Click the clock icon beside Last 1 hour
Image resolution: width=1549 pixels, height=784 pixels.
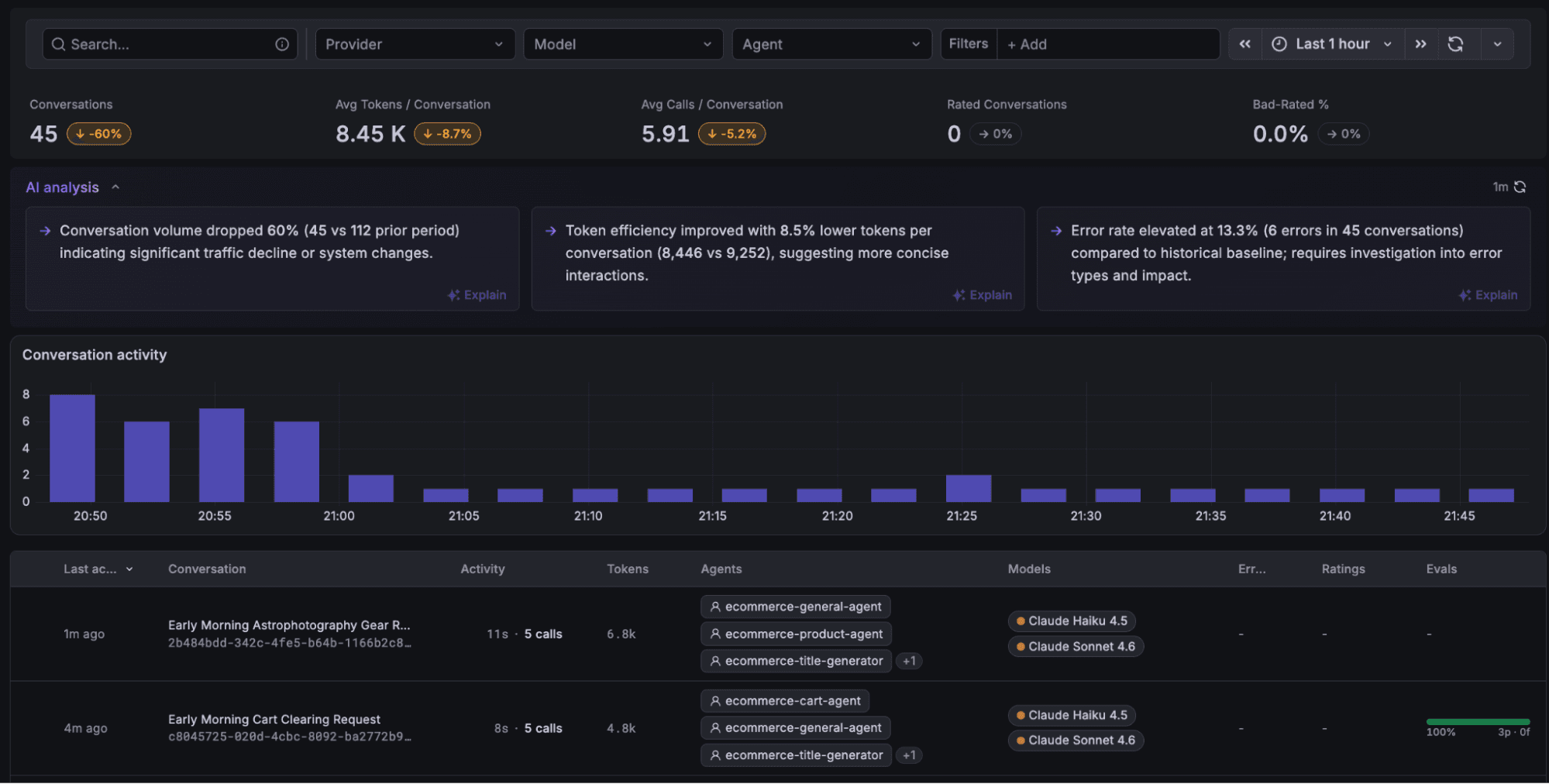(1279, 44)
